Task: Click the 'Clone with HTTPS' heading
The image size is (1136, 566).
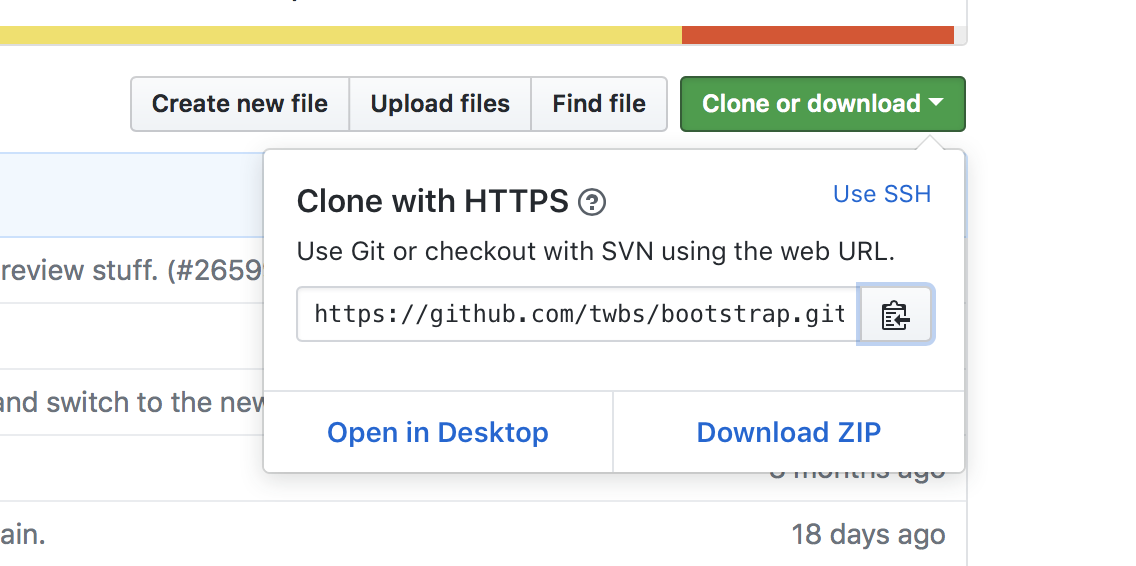Action: point(432,202)
